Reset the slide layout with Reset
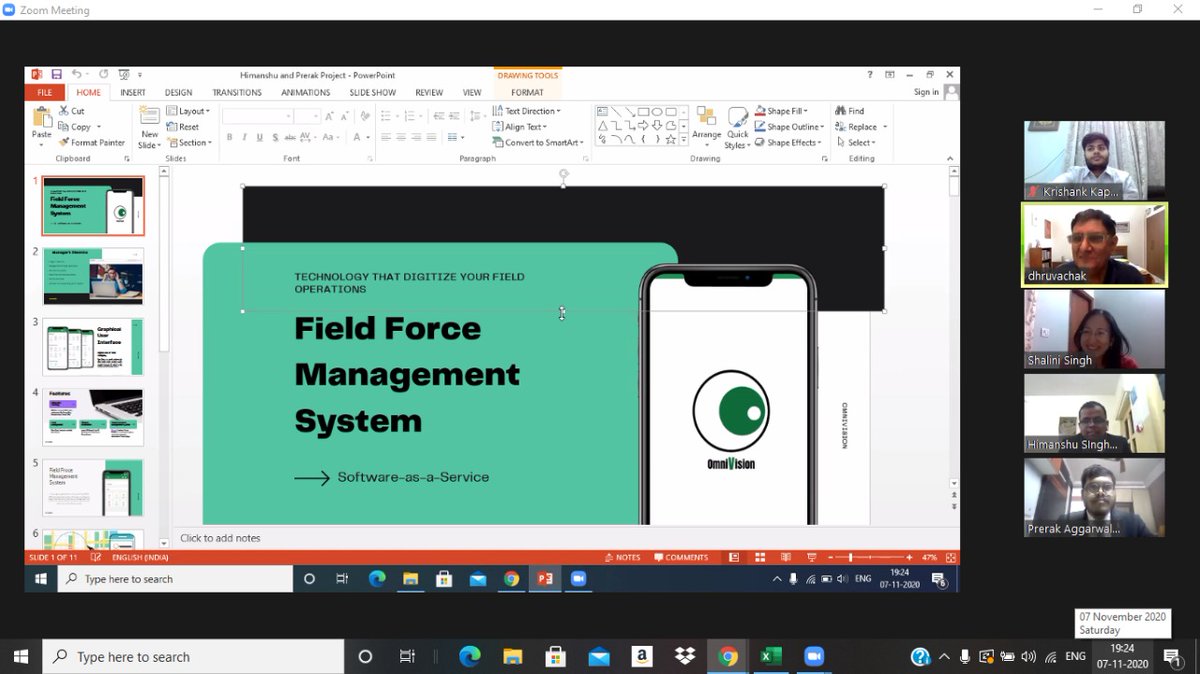1200x674 pixels. [x=183, y=127]
